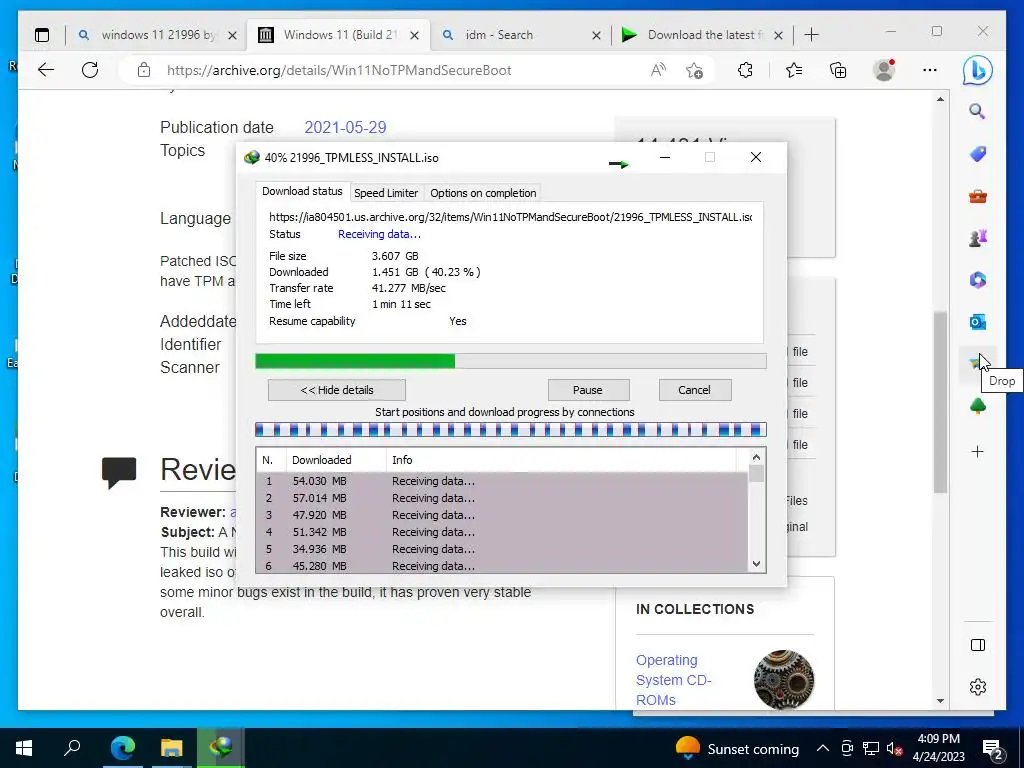Image resolution: width=1024 pixels, height=768 pixels.
Task: Open Favorites list icon
Action: 793,70
